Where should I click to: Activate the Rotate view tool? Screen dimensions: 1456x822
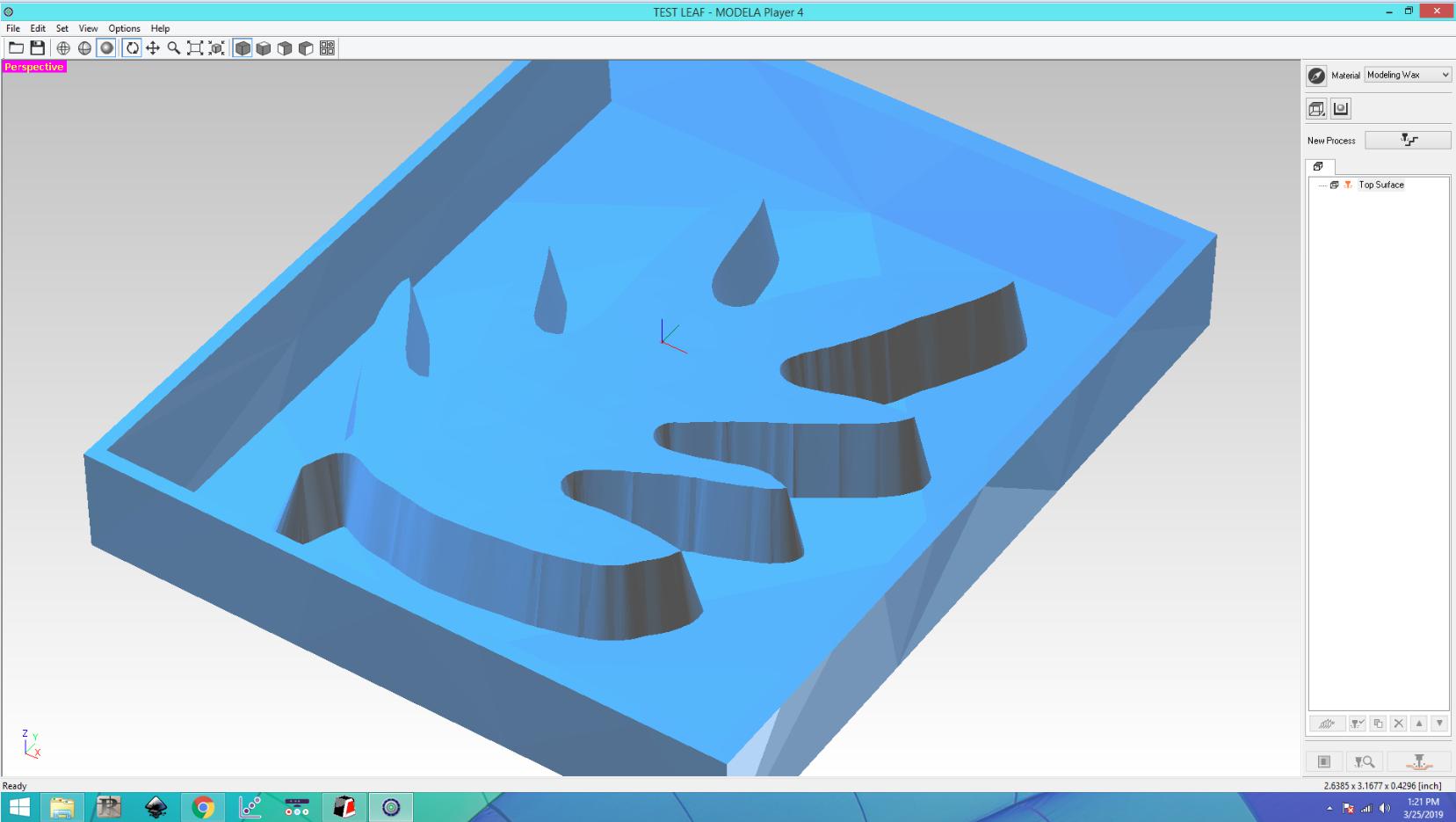(x=132, y=48)
